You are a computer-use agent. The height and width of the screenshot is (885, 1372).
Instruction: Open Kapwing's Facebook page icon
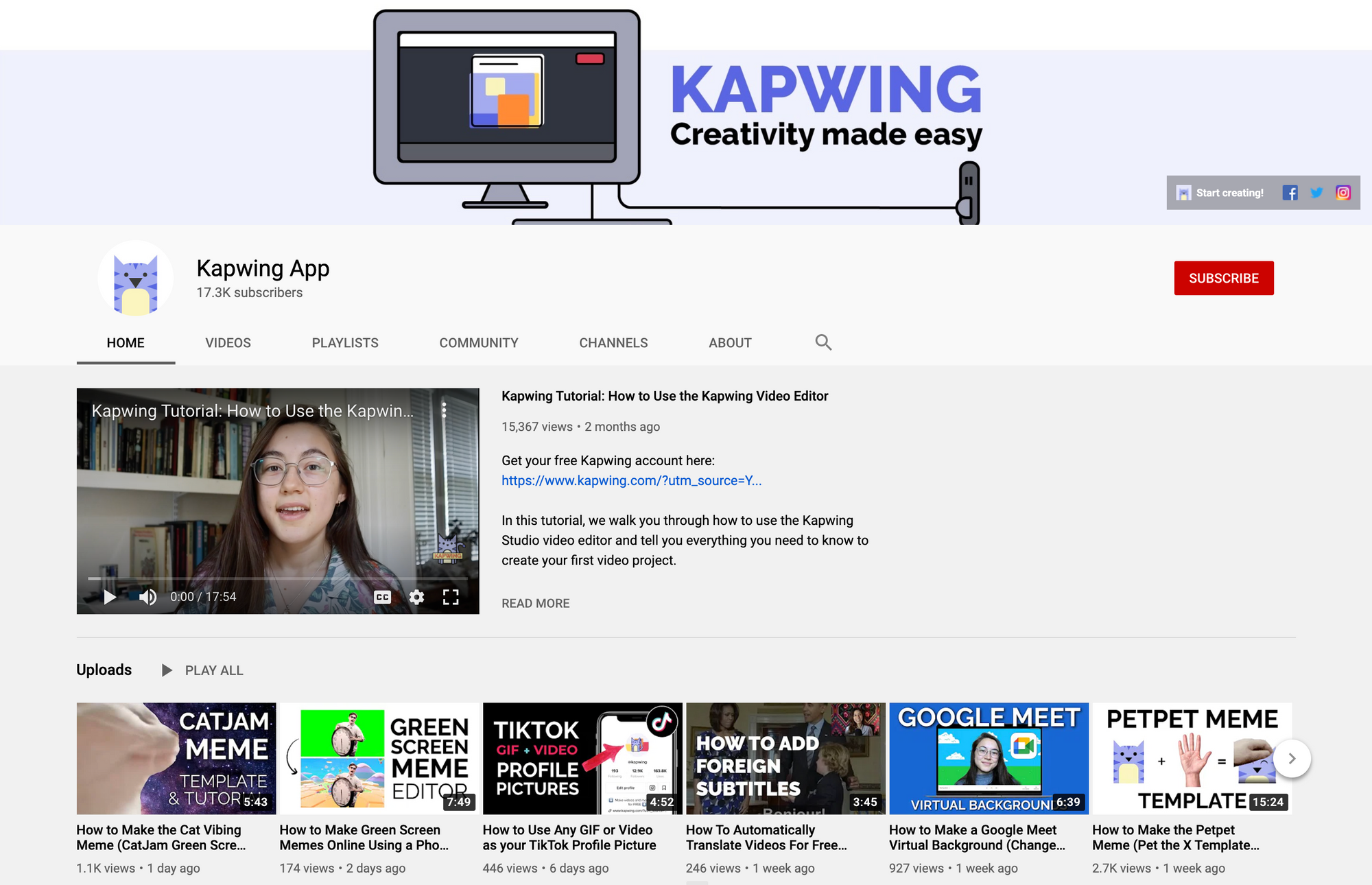pyautogui.click(x=1290, y=193)
